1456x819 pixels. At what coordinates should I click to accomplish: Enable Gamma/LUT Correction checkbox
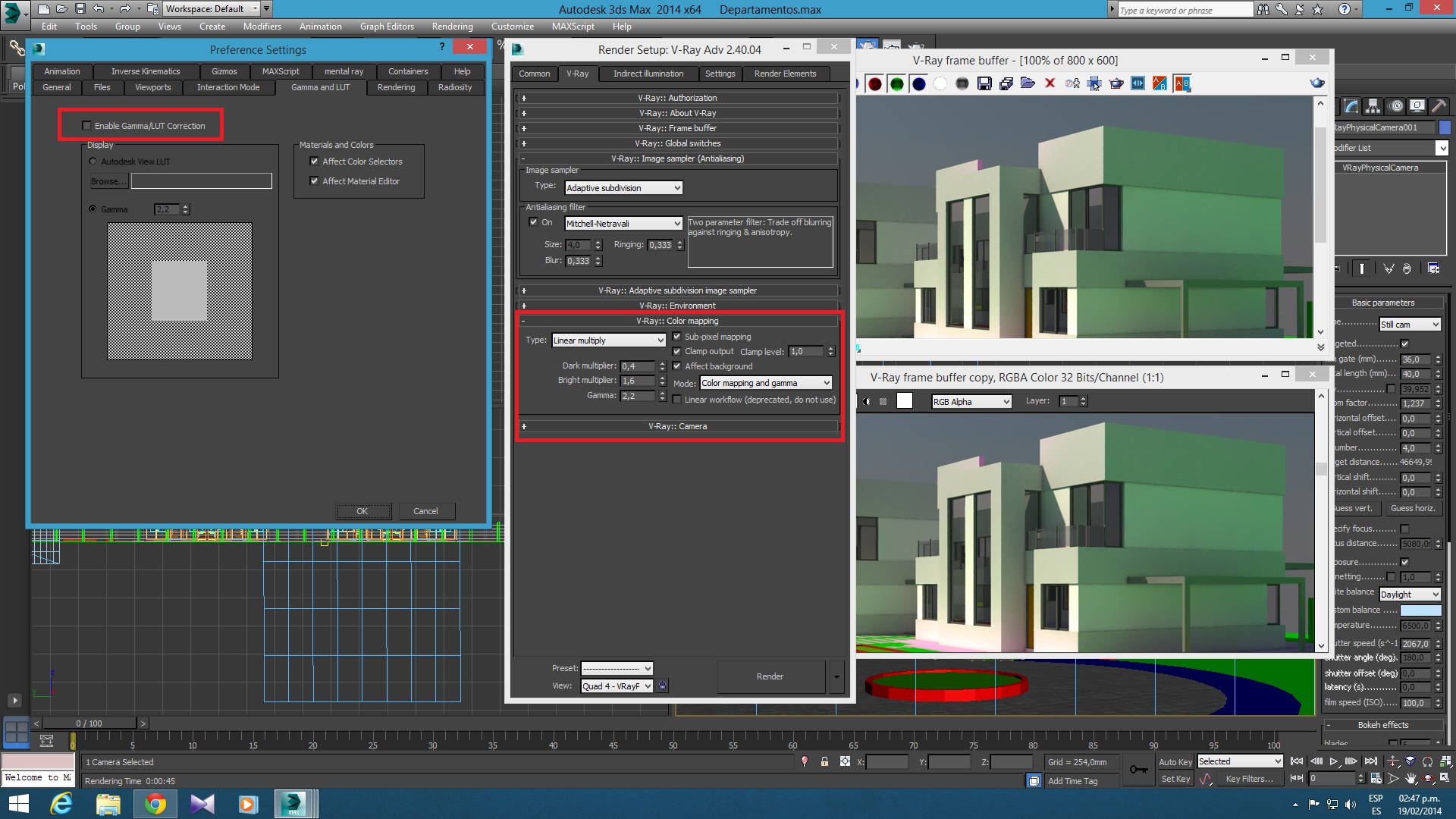click(x=86, y=126)
